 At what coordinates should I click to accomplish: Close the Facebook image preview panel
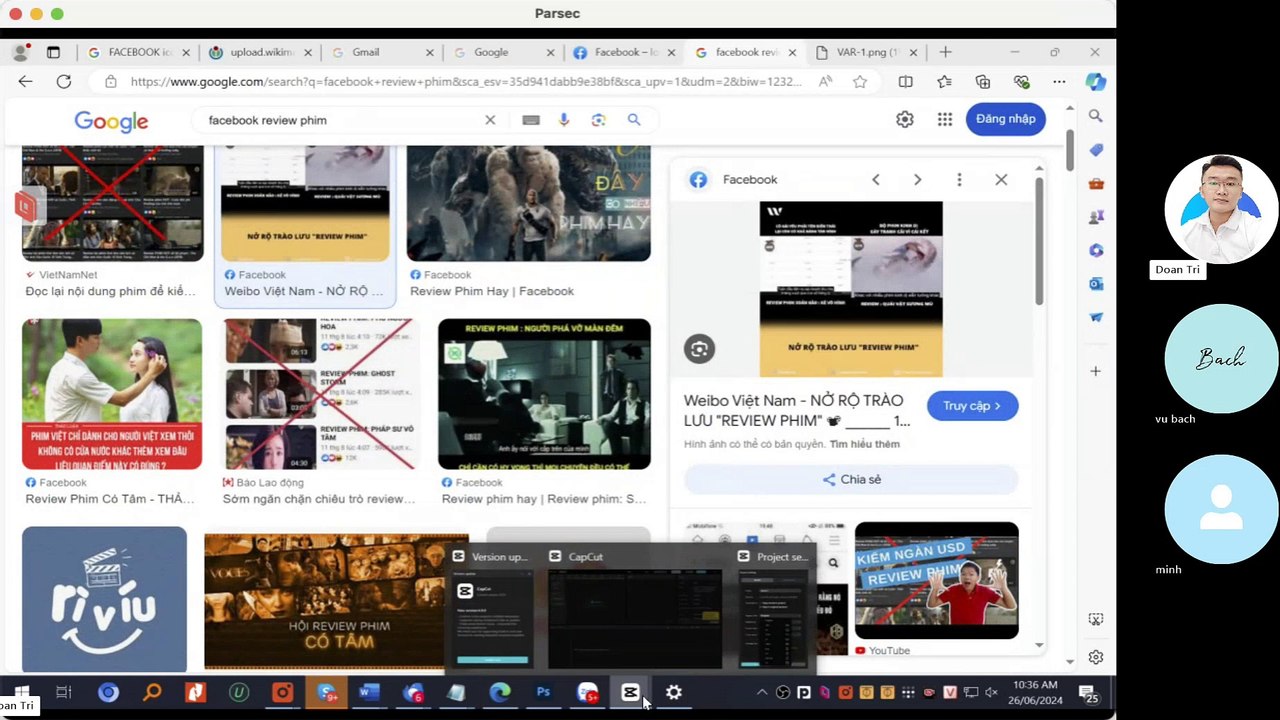pyautogui.click(x=1001, y=180)
